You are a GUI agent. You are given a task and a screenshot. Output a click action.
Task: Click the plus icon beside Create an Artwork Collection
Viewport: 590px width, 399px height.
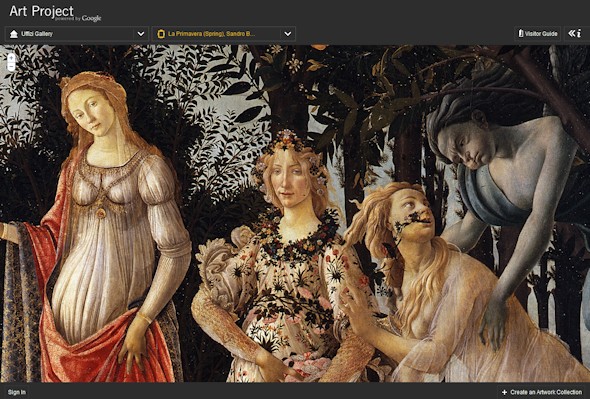[x=504, y=392]
